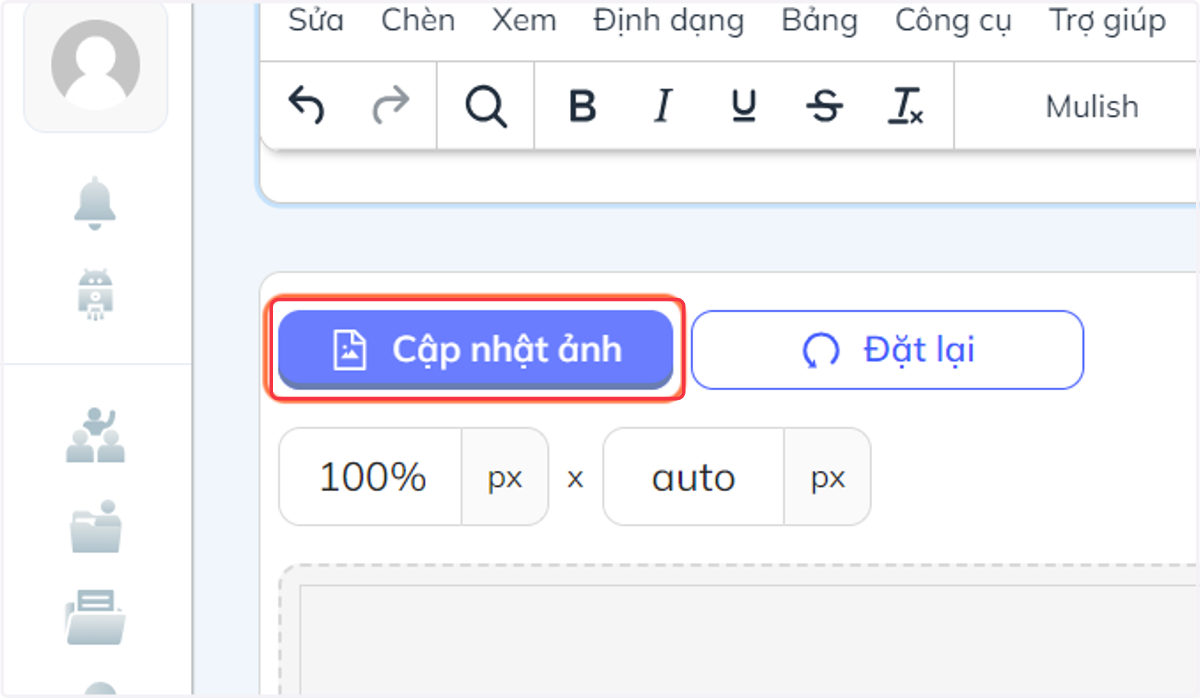The height and width of the screenshot is (698, 1200).
Task: Open the Bảng menu
Action: tap(819, 20)
